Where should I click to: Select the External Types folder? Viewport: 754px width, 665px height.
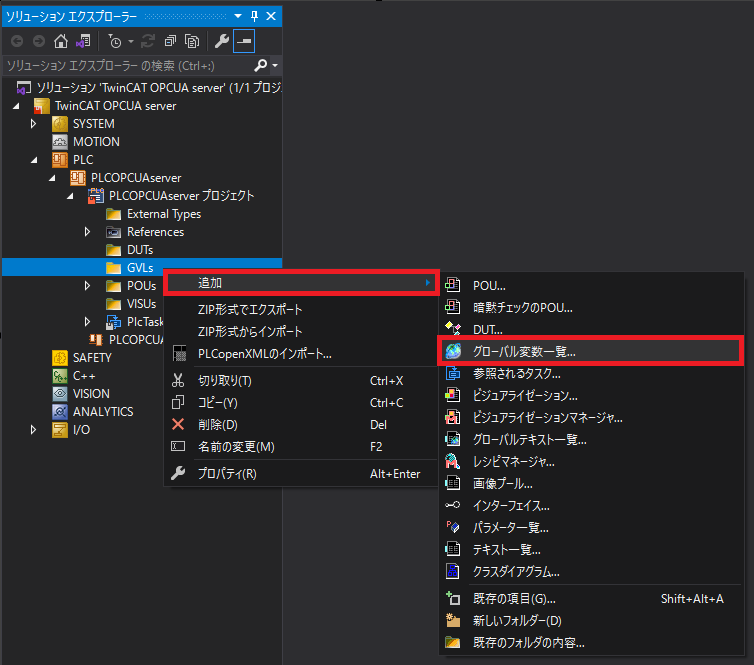[x=164, y=214]
